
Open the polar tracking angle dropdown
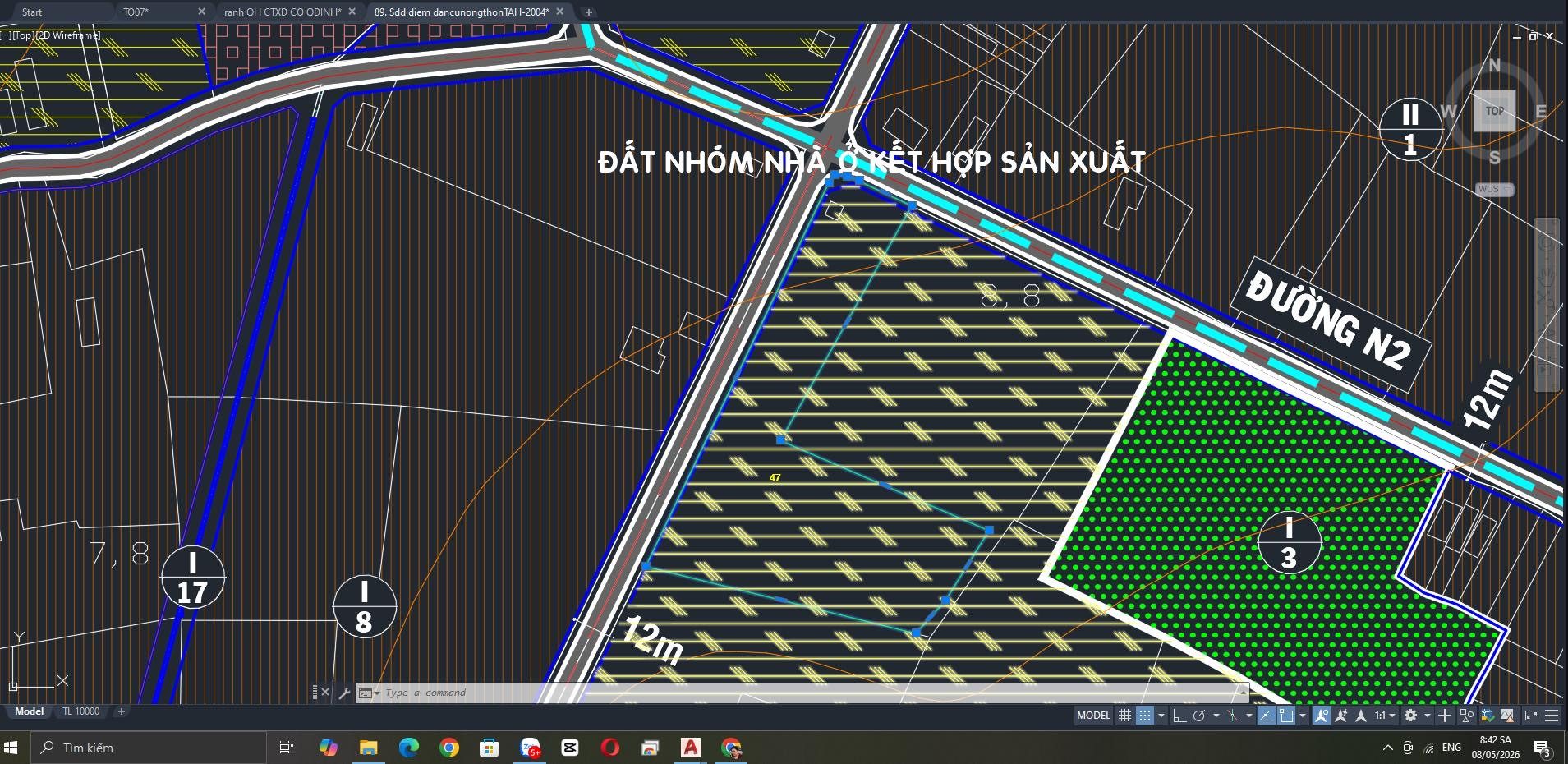coord(1216,716)
